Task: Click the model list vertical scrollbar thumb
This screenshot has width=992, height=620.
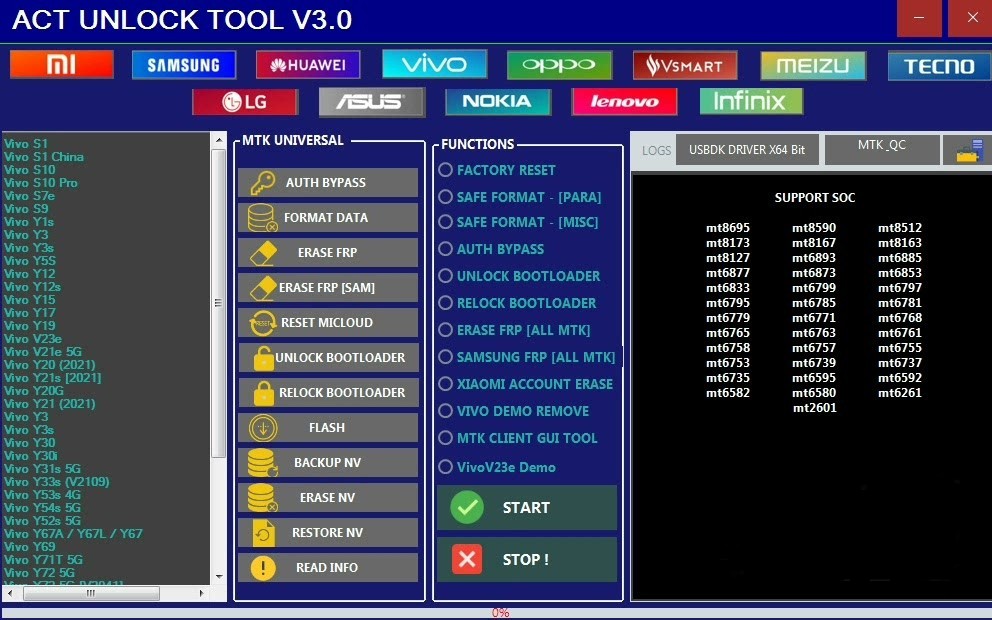Action: 218,303
